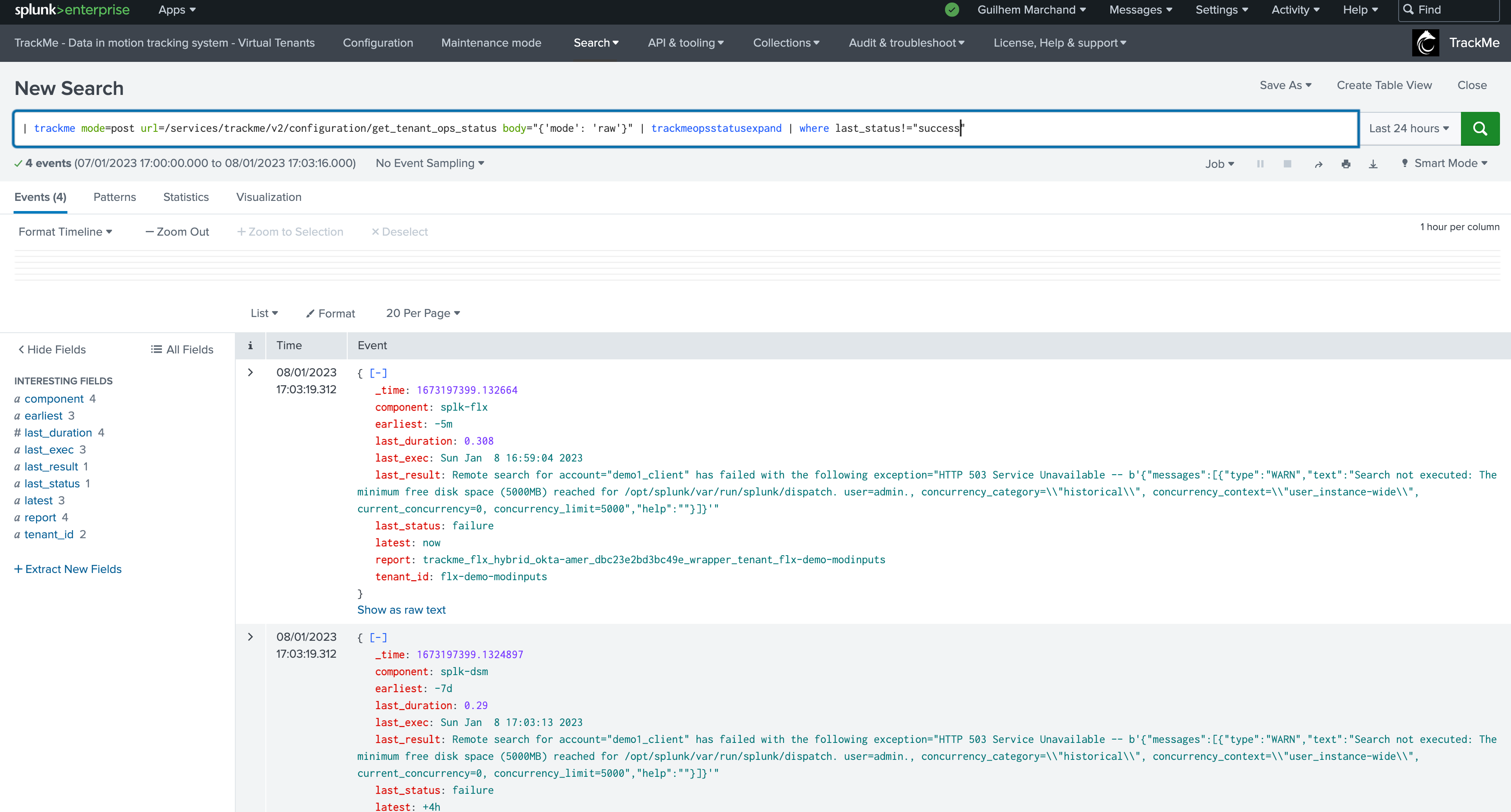
Task: Open the Guilhem Marchand user menu
Action: click(1032, 10)
